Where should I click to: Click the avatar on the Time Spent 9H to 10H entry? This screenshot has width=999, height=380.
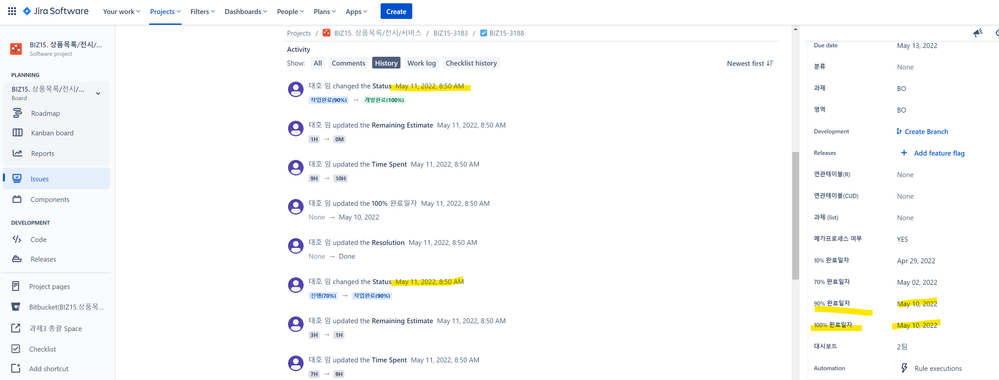pos(295,168)
